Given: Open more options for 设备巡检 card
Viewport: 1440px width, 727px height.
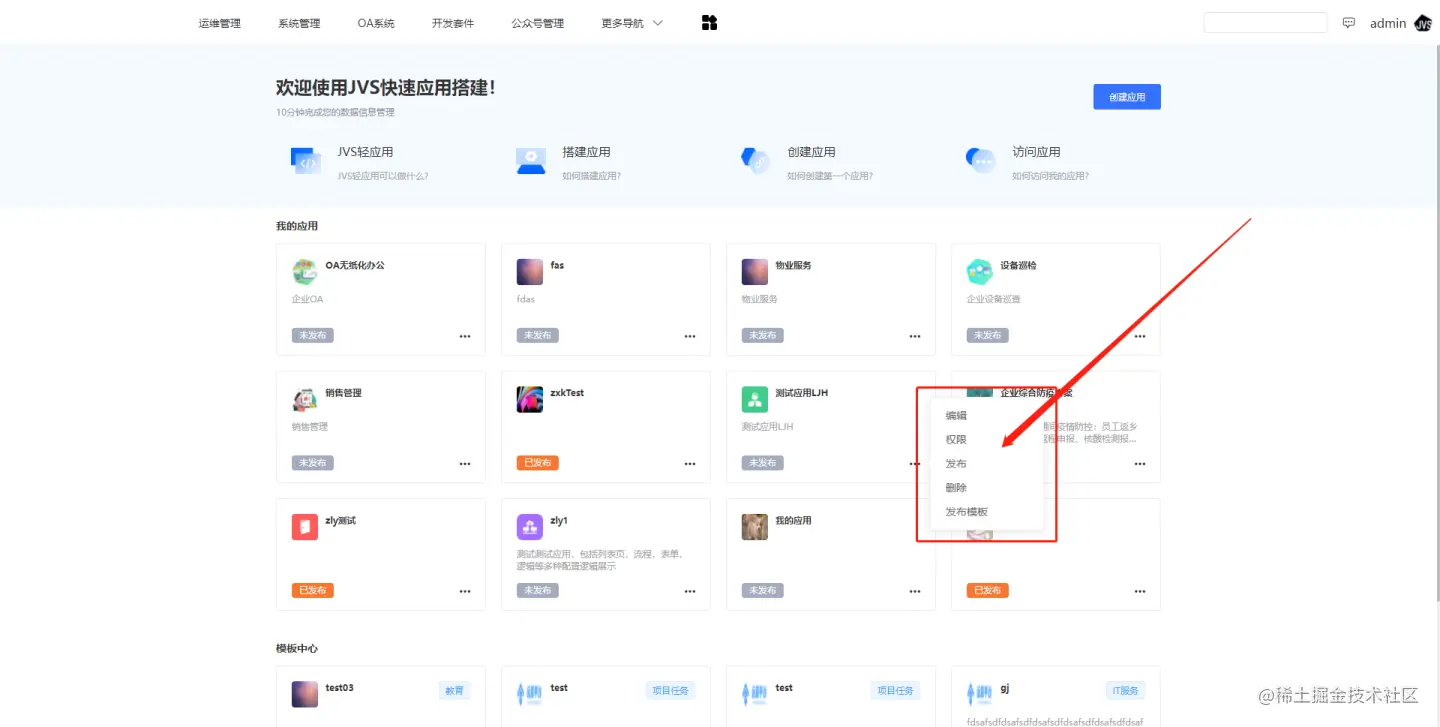Looking at the screenshot, I should tap(1140, 336).
